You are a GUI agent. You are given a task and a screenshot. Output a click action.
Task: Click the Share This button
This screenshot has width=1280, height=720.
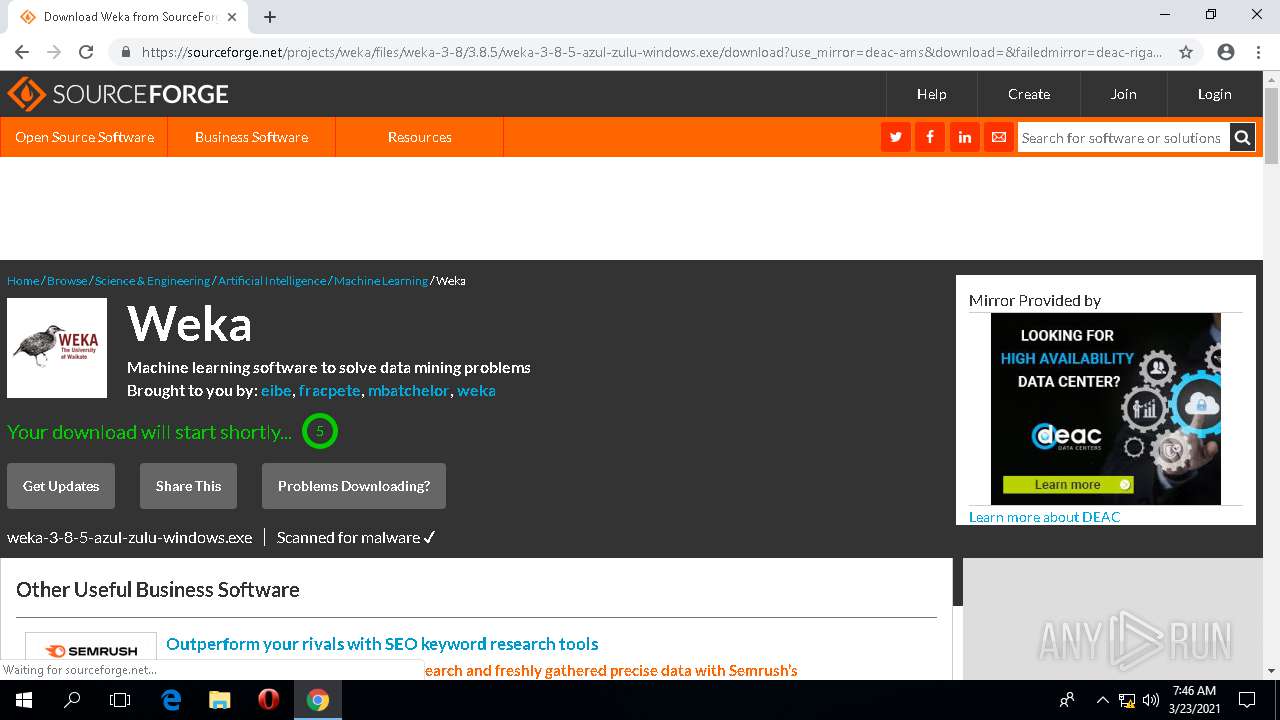(x=188, y=486)
